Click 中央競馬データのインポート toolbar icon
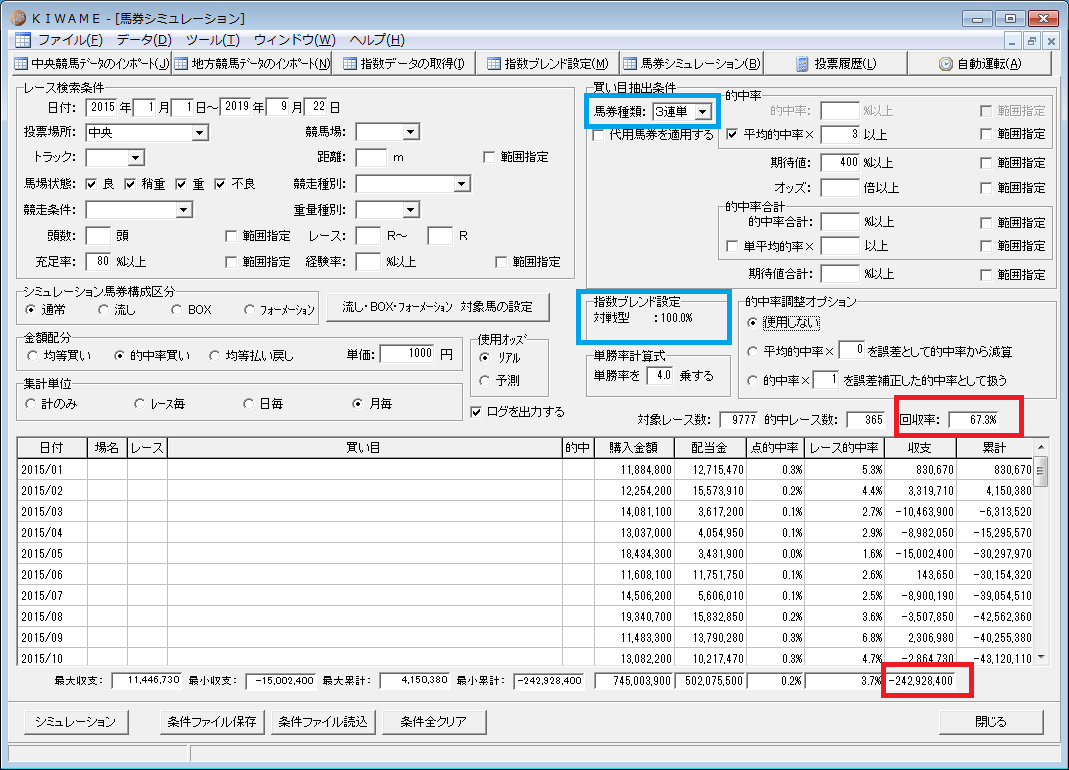The width and height of the screenshot is (1069, 770). (21, 63)
